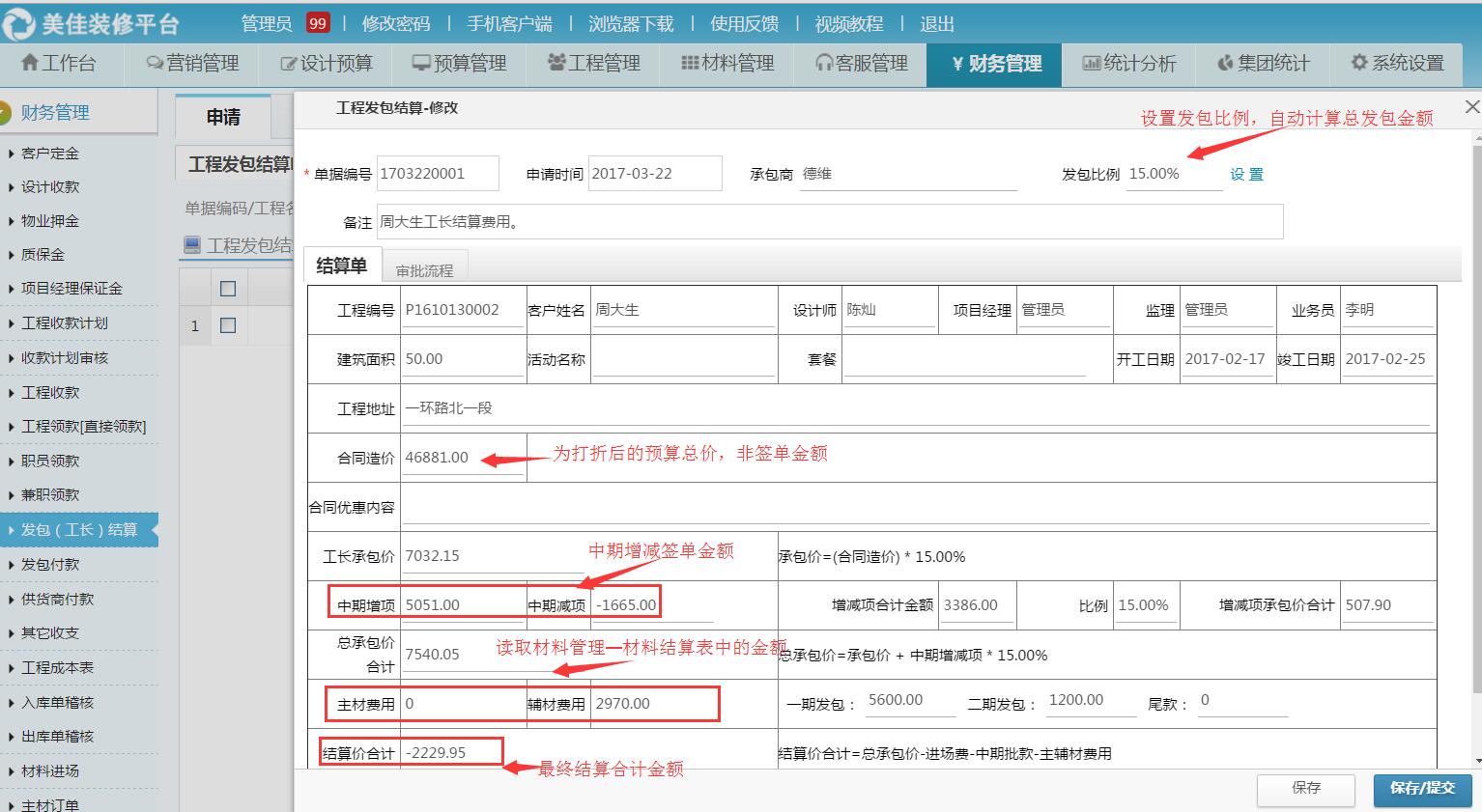Select the 申请 tab
Screen dimensions: 1482x812
tap(224, 117)
